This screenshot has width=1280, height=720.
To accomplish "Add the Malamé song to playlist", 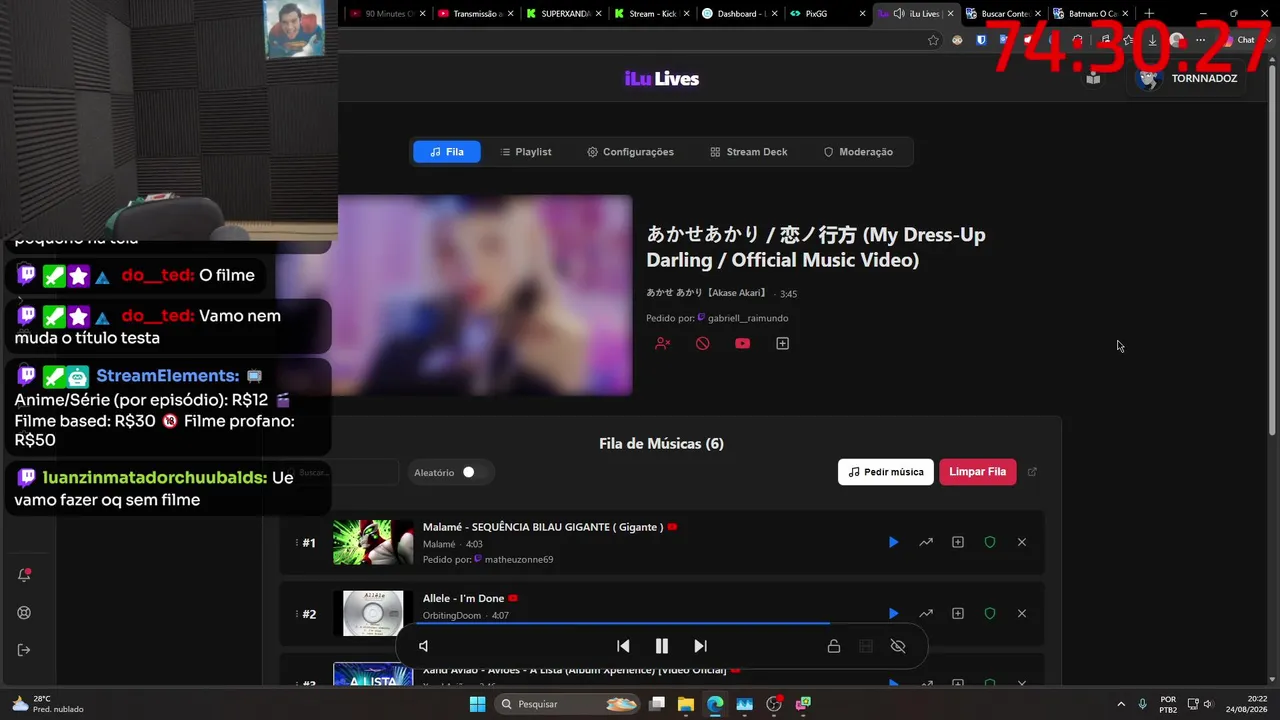I will 958,542.
